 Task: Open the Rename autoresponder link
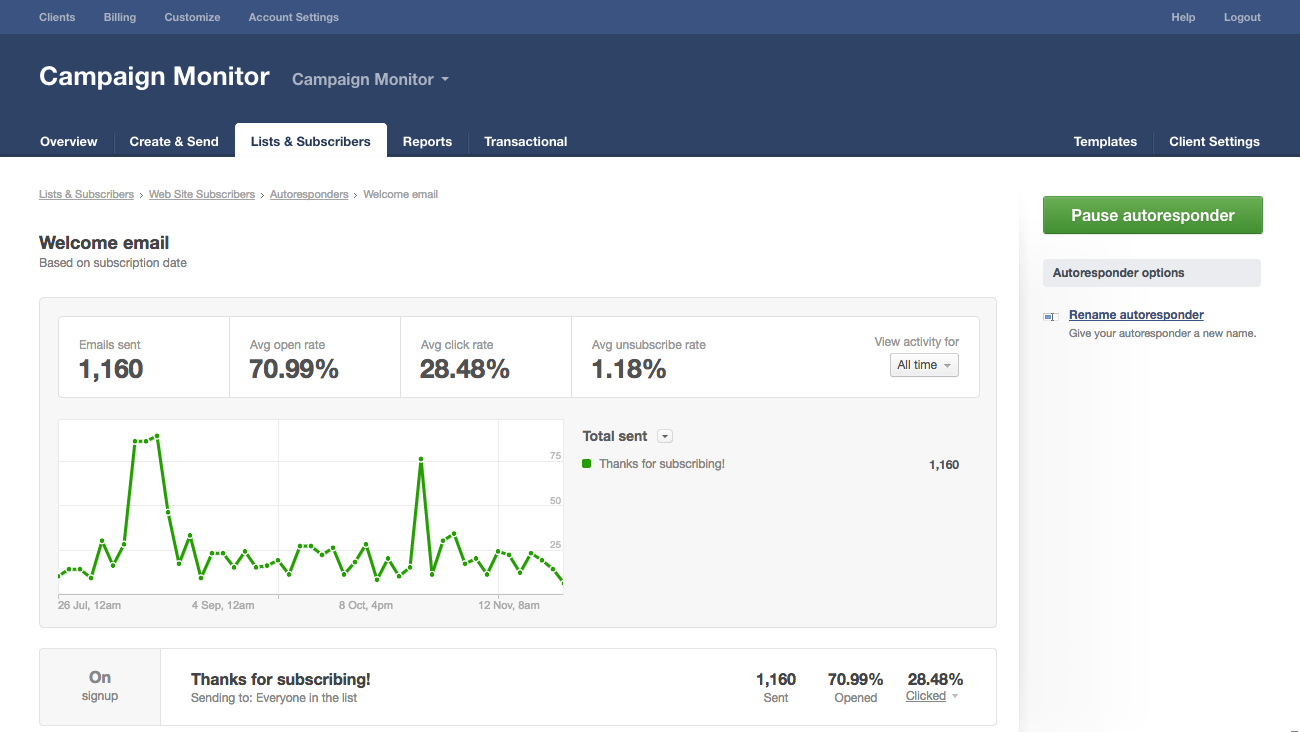point(1136,315)
